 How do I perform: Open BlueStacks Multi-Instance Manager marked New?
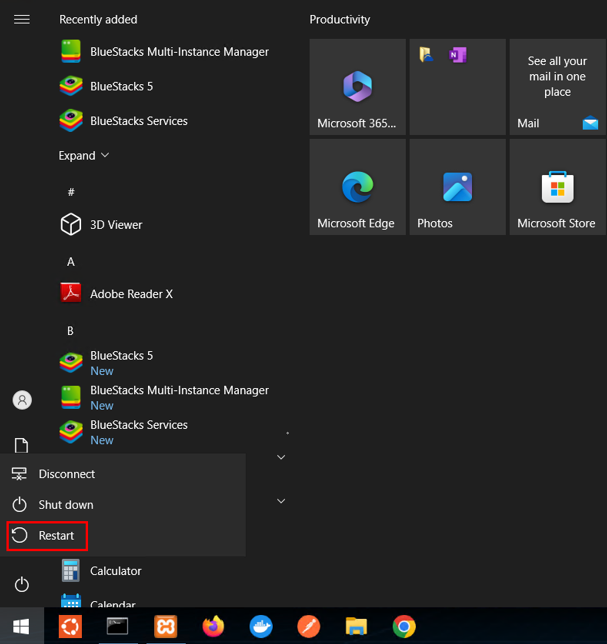coord(164,397)
